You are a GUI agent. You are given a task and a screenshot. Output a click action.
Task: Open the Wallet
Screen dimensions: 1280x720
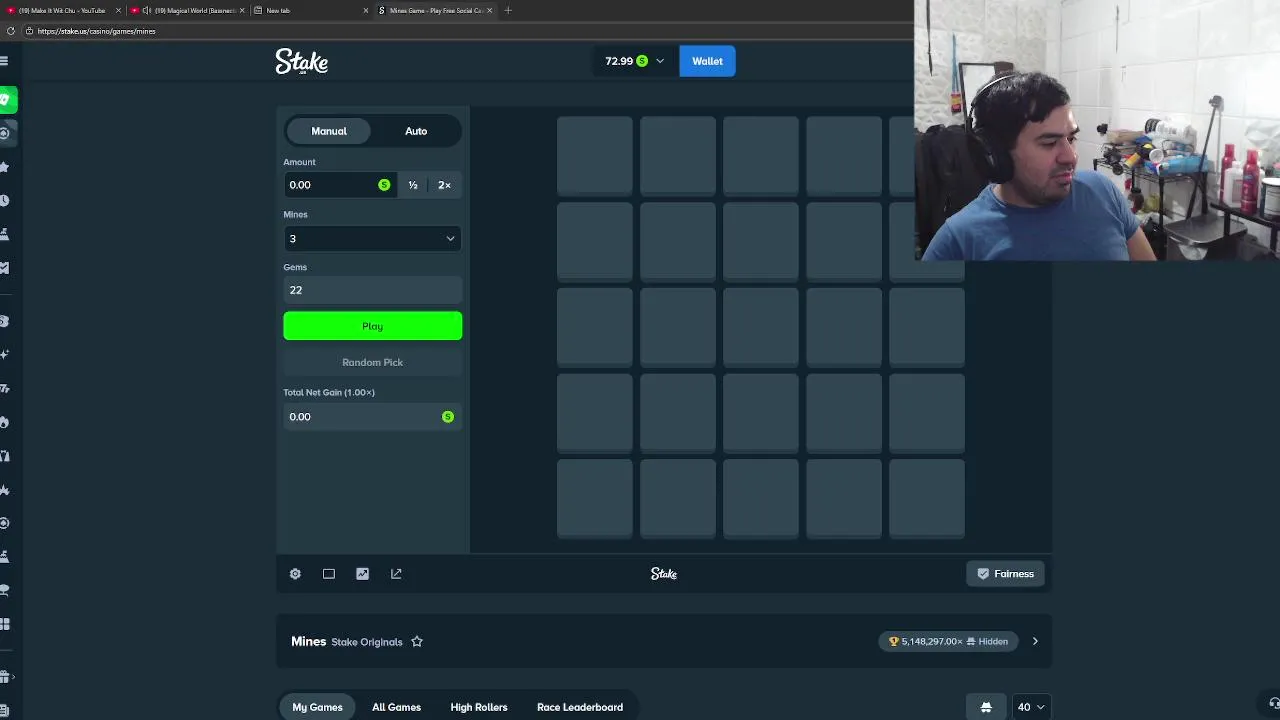[x=707, y=61]
